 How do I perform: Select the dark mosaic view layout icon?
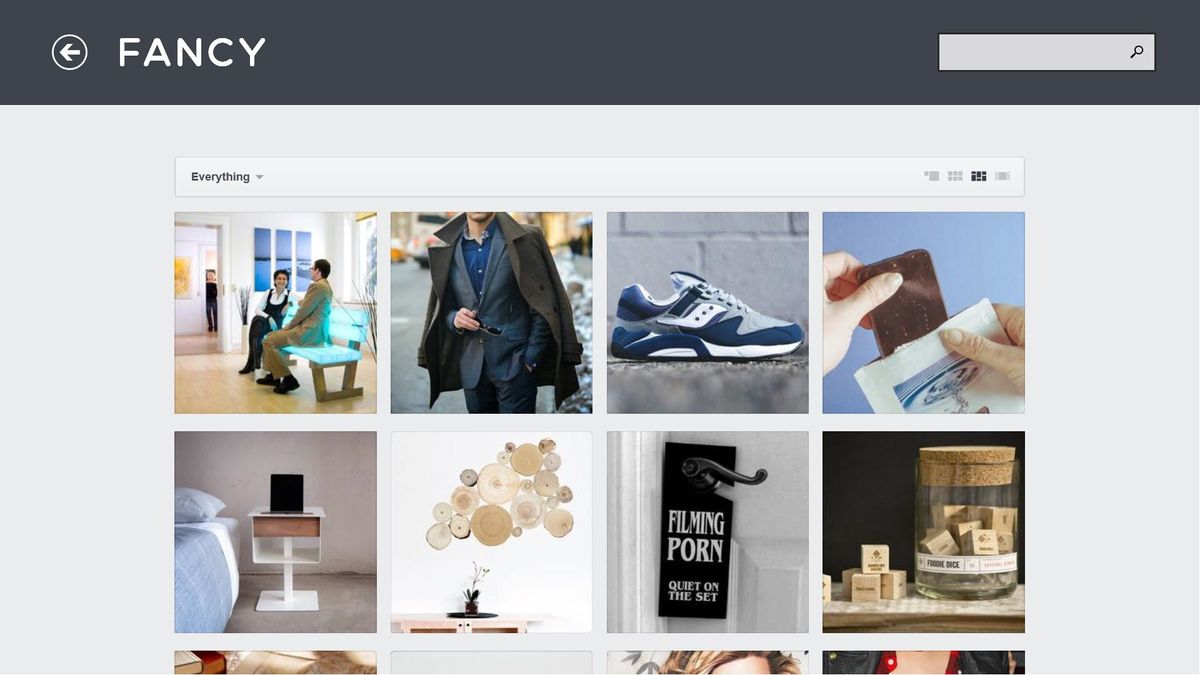[x=979, y=176]
